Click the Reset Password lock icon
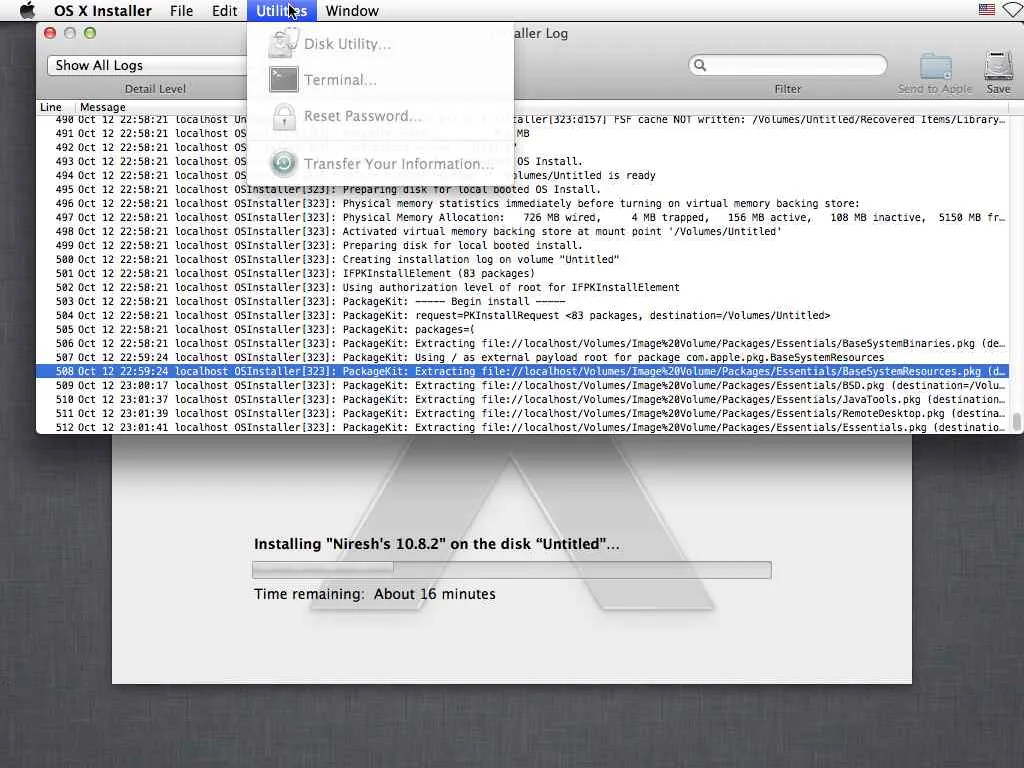1024x768 pixels. (283, 116)
